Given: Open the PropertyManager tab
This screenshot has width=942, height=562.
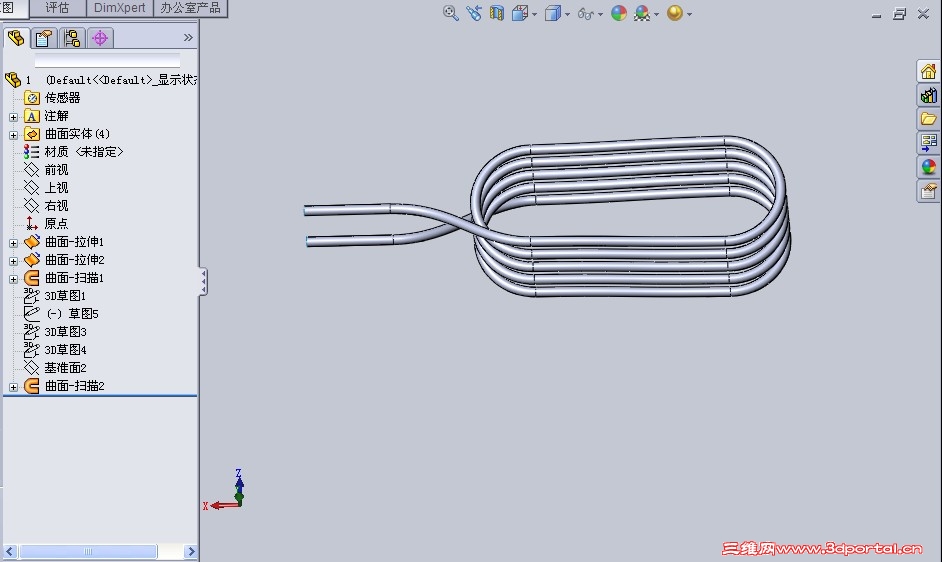Looking at the screenshot, I should pyautogui.click(x=43, y=38).
